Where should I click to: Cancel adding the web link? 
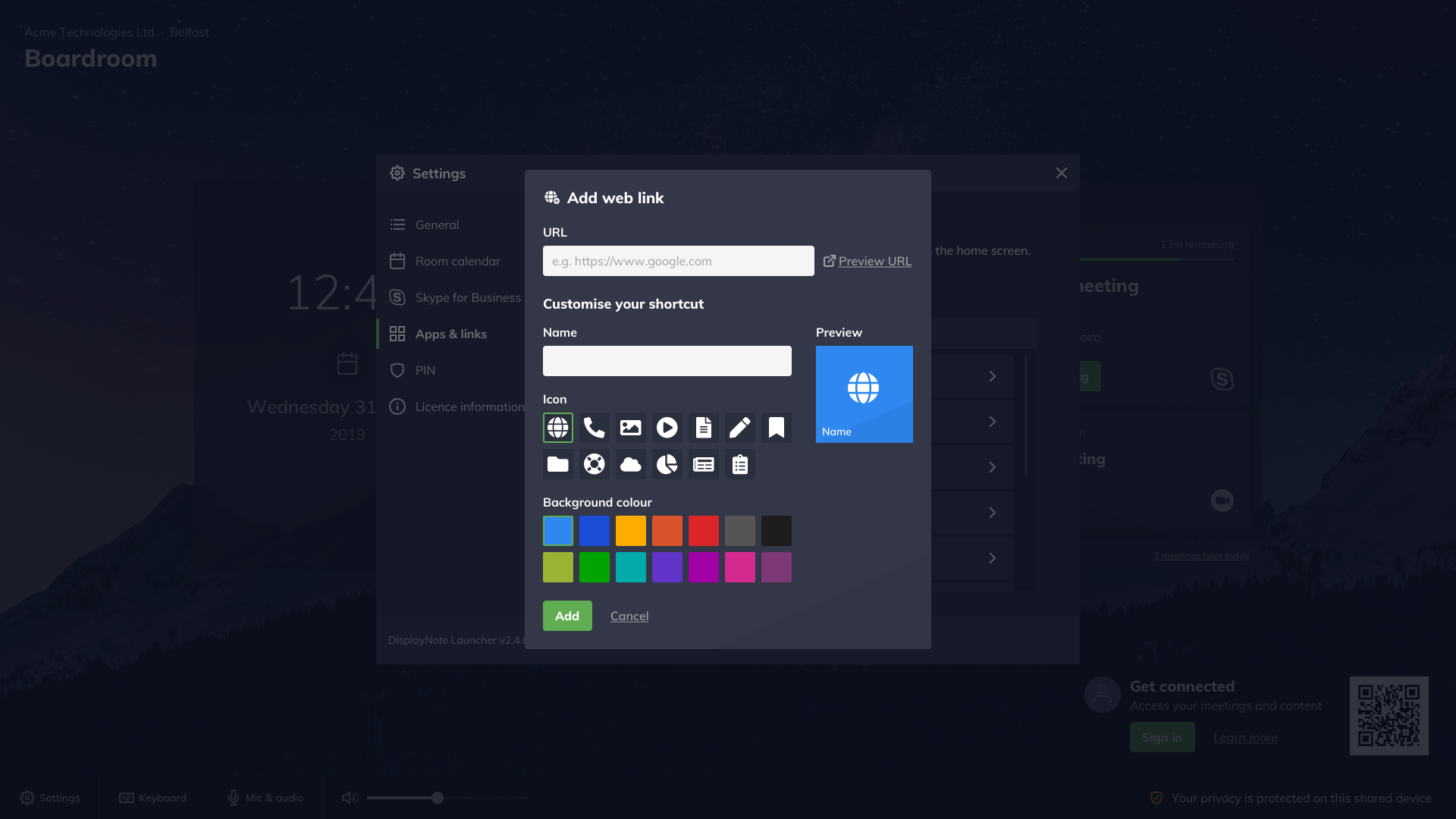tap(629, 616)
